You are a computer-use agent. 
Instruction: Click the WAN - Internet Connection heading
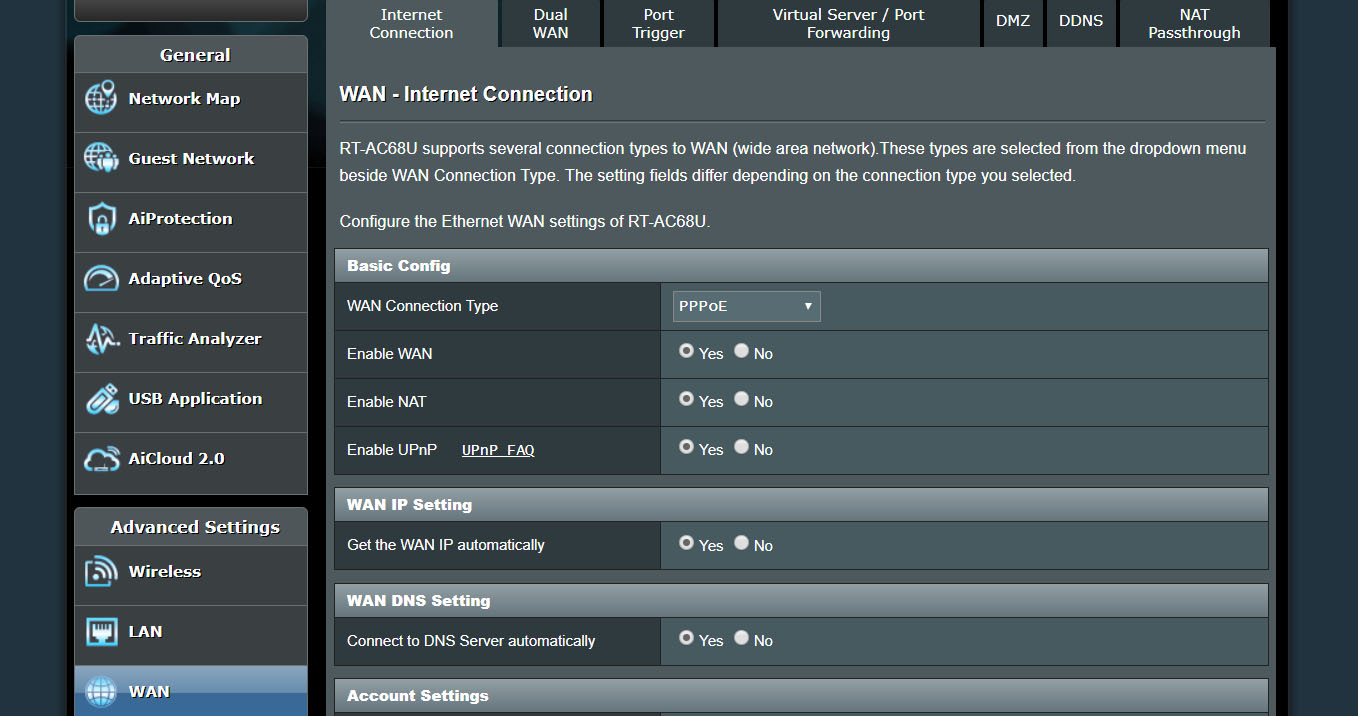pyautogui.click(x=466, y=95)
